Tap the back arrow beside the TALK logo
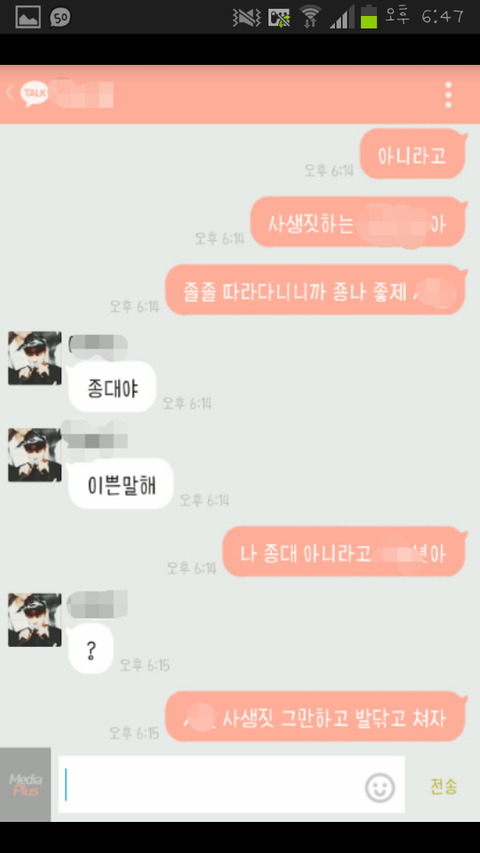 10,92
